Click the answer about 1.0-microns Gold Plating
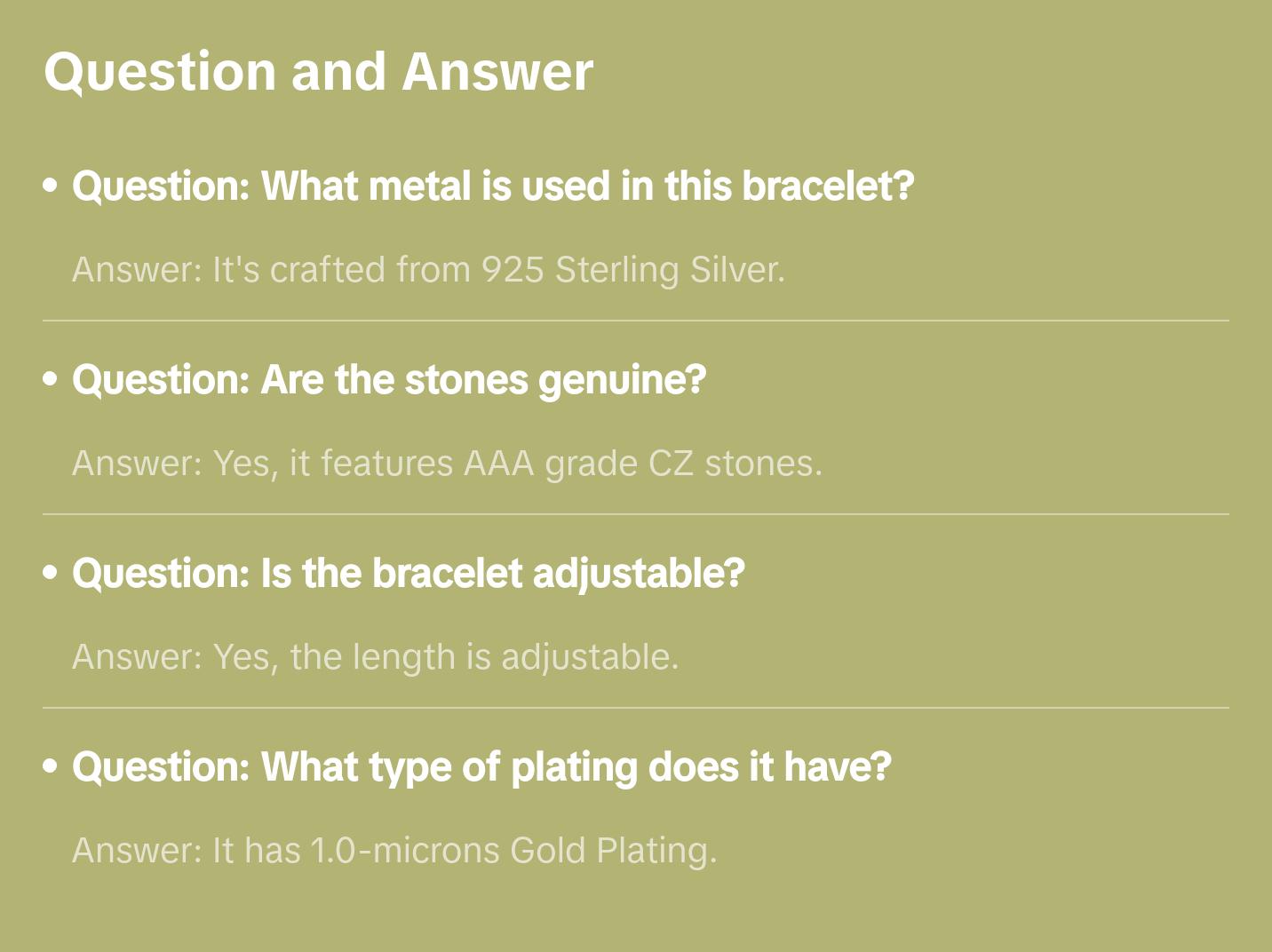This screenshot has width=1272, height=952. (394, 851)
